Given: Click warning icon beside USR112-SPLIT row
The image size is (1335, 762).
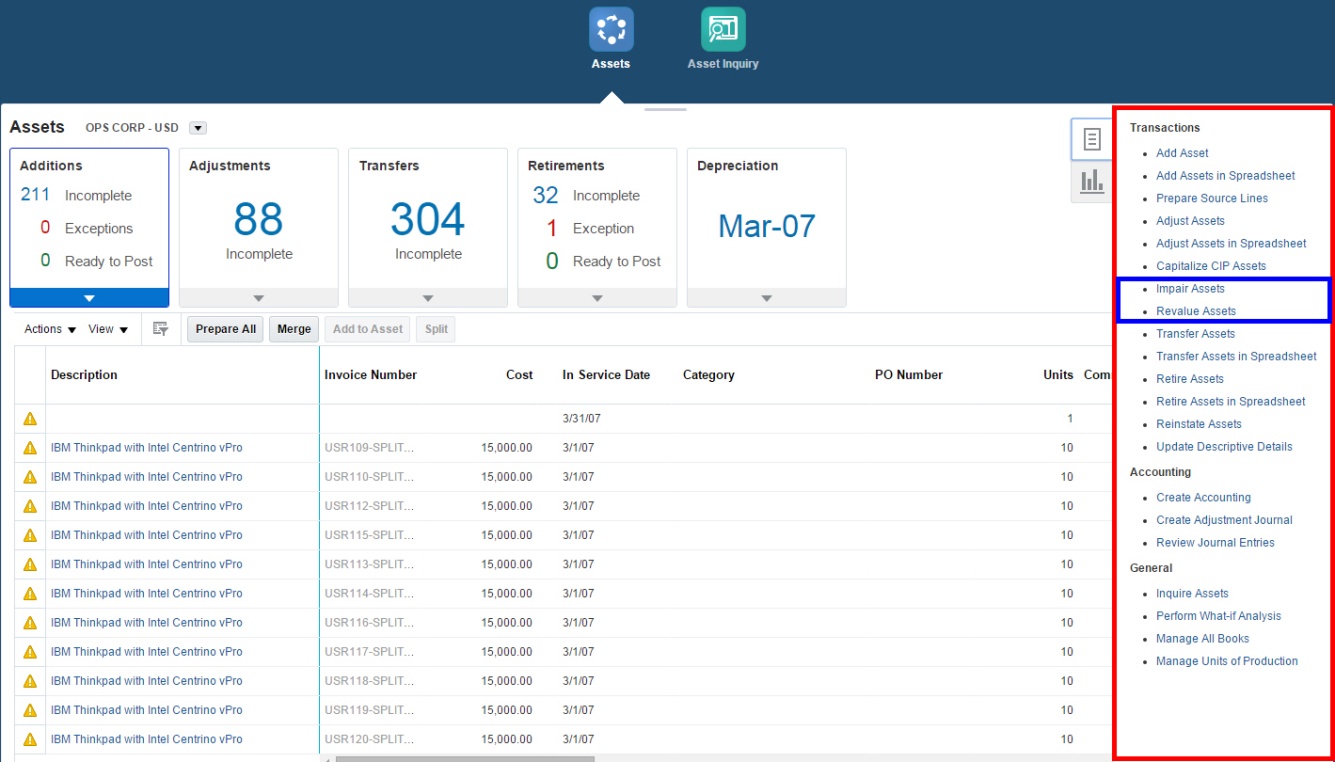Looking at the screenshot, I should (x=30, y=506).
